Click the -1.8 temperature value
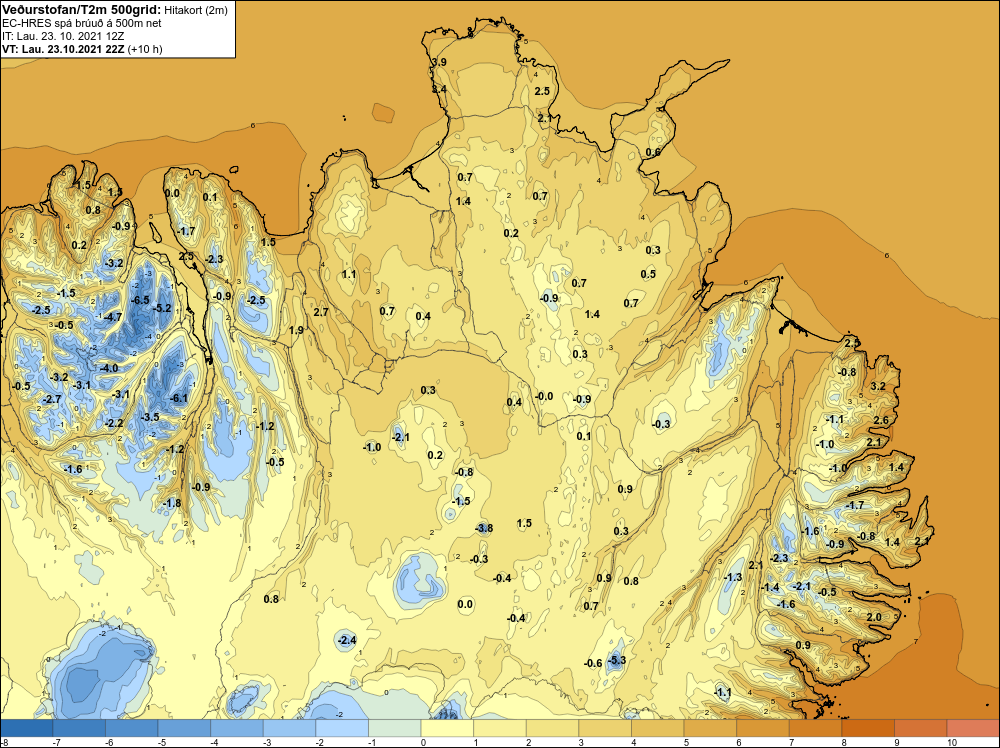The height and width of the screenshot is (748, 1000). click(x=172, y=503)
